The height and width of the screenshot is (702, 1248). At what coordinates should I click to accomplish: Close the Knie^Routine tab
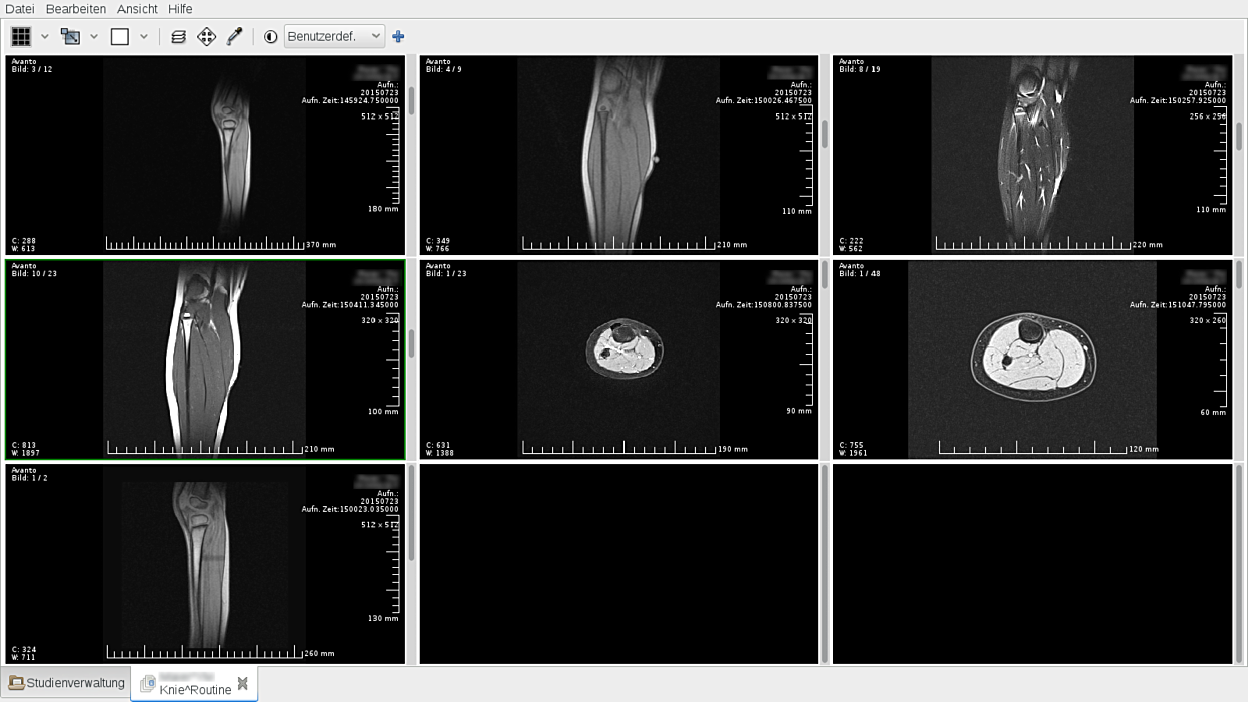coord(242,684)
